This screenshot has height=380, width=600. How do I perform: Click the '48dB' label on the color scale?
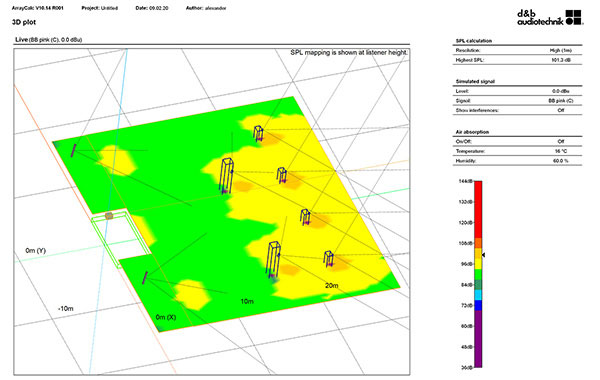tap(467, 347)
